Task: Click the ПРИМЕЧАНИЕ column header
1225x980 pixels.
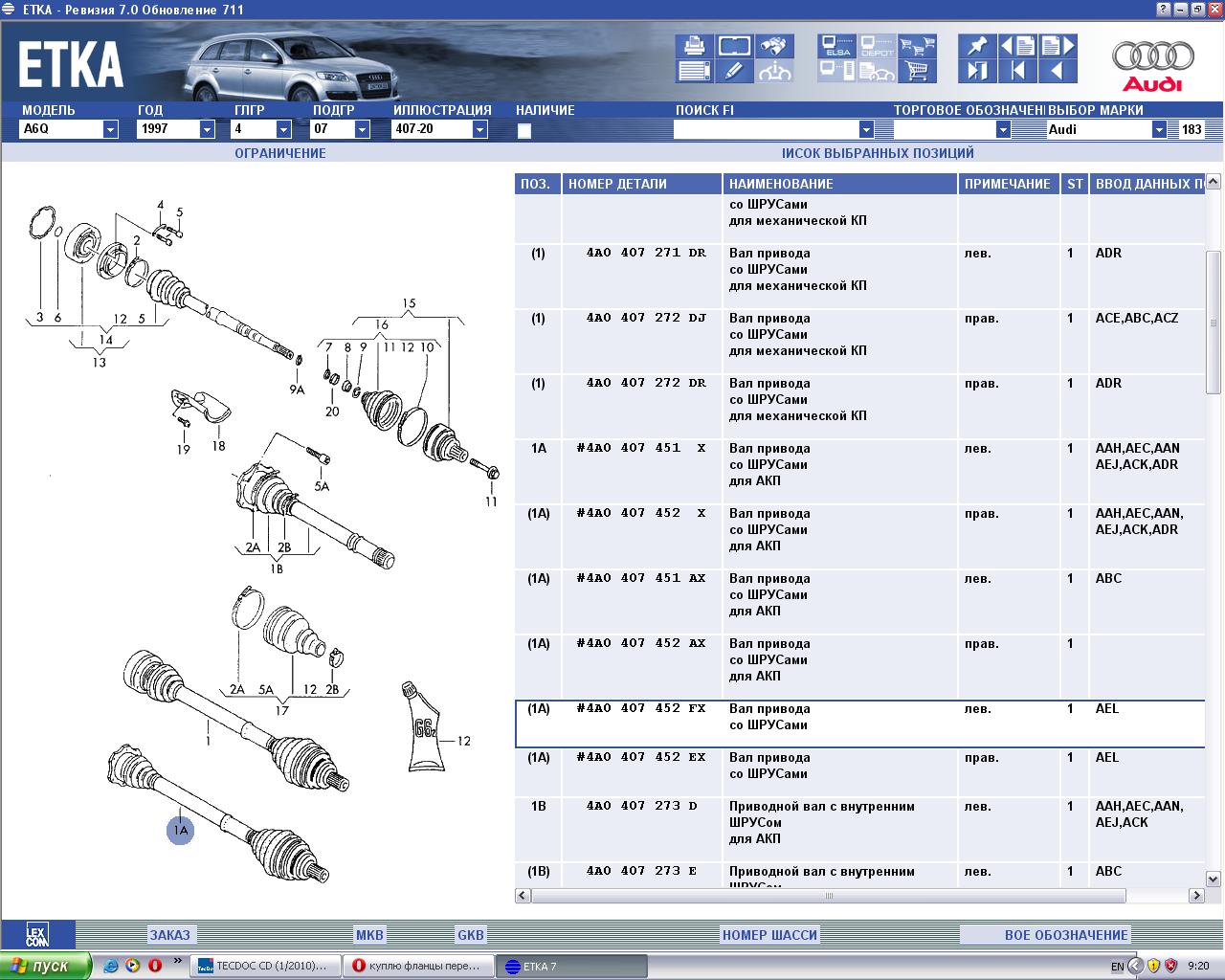Action: click(1010, 184)
